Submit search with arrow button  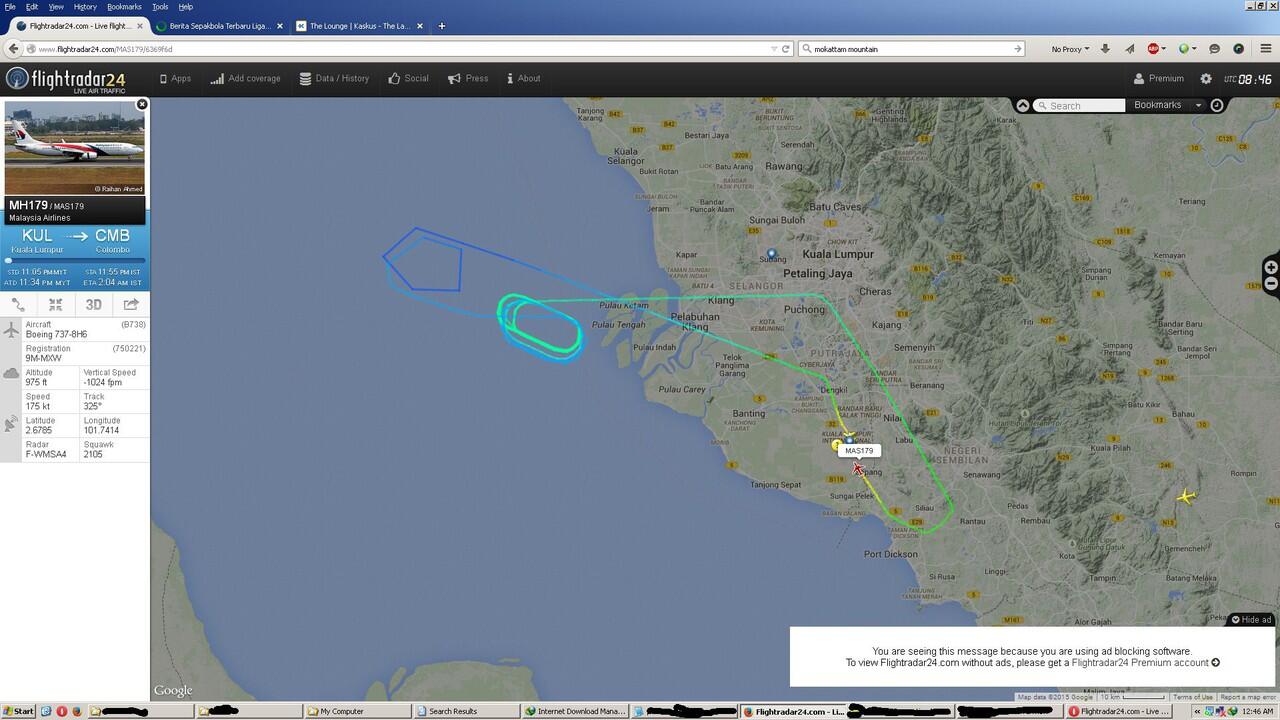1018,49
